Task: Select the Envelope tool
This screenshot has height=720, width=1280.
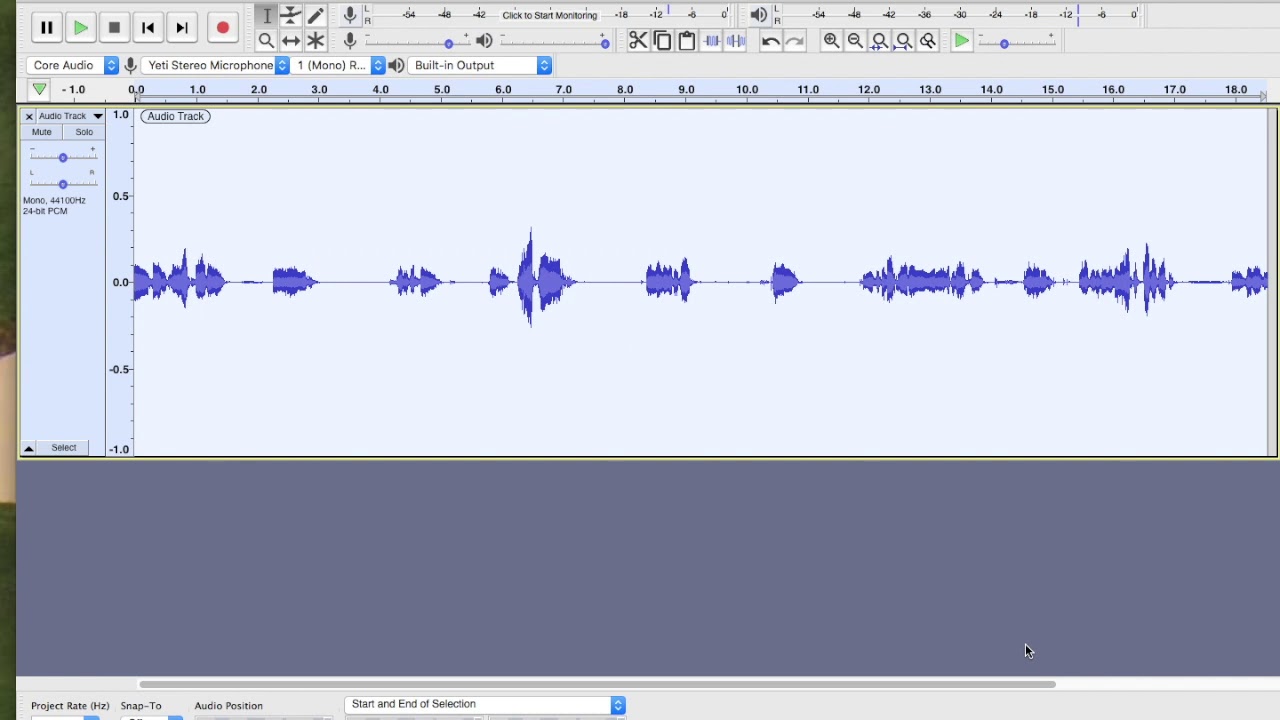Action: tap(291, 16)
